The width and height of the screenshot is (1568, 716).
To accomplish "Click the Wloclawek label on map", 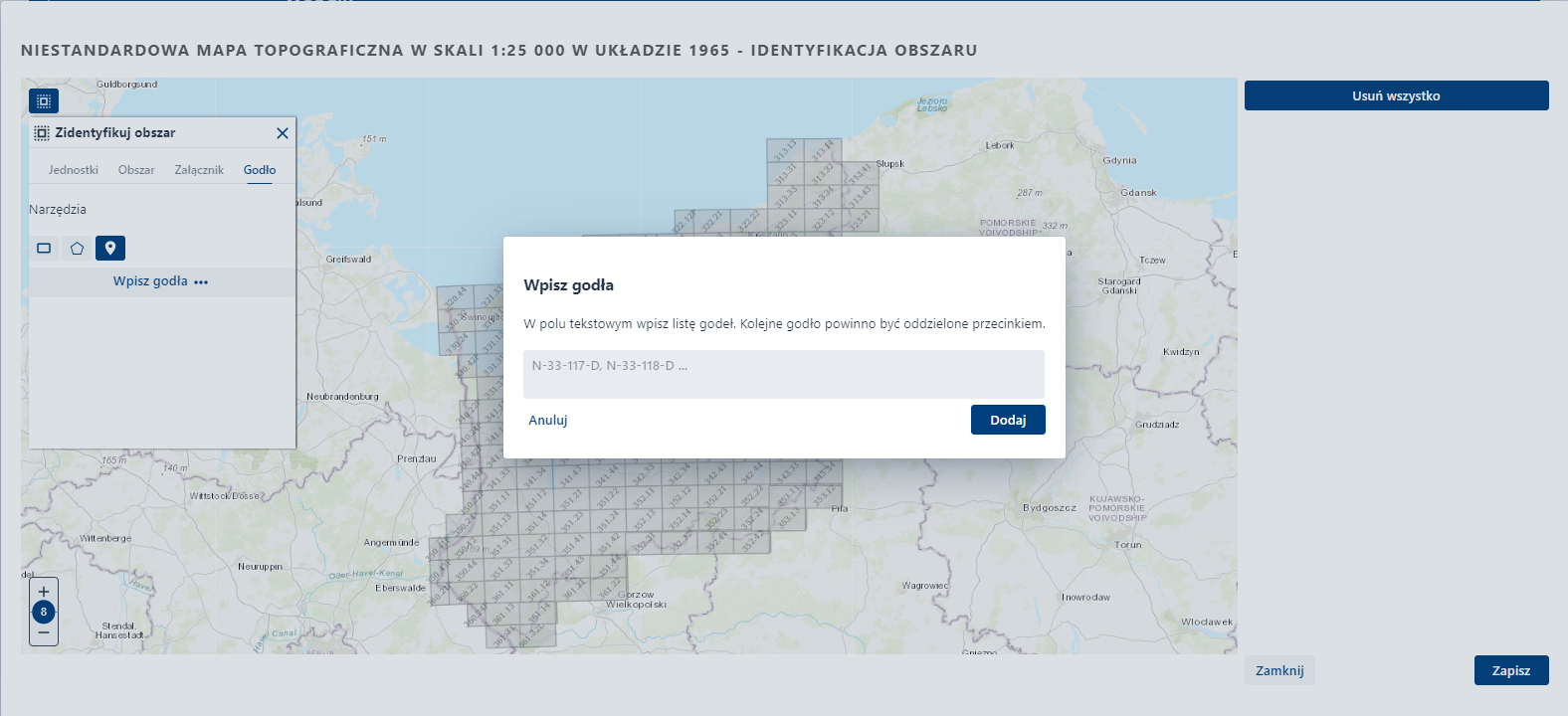I will [x=1207, y=623].
